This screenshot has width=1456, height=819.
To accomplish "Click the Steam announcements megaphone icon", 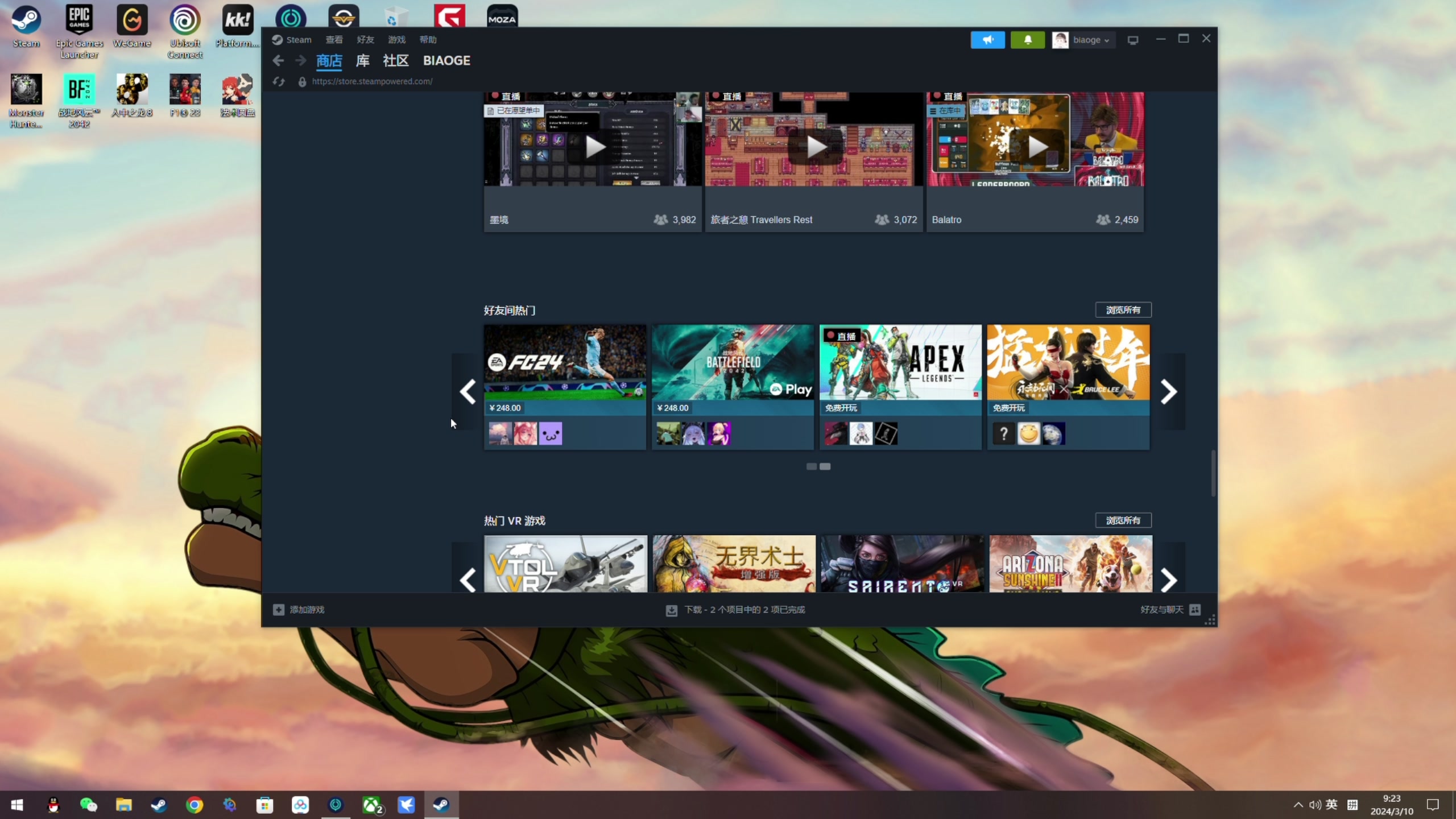I will (x=987, y=40).
